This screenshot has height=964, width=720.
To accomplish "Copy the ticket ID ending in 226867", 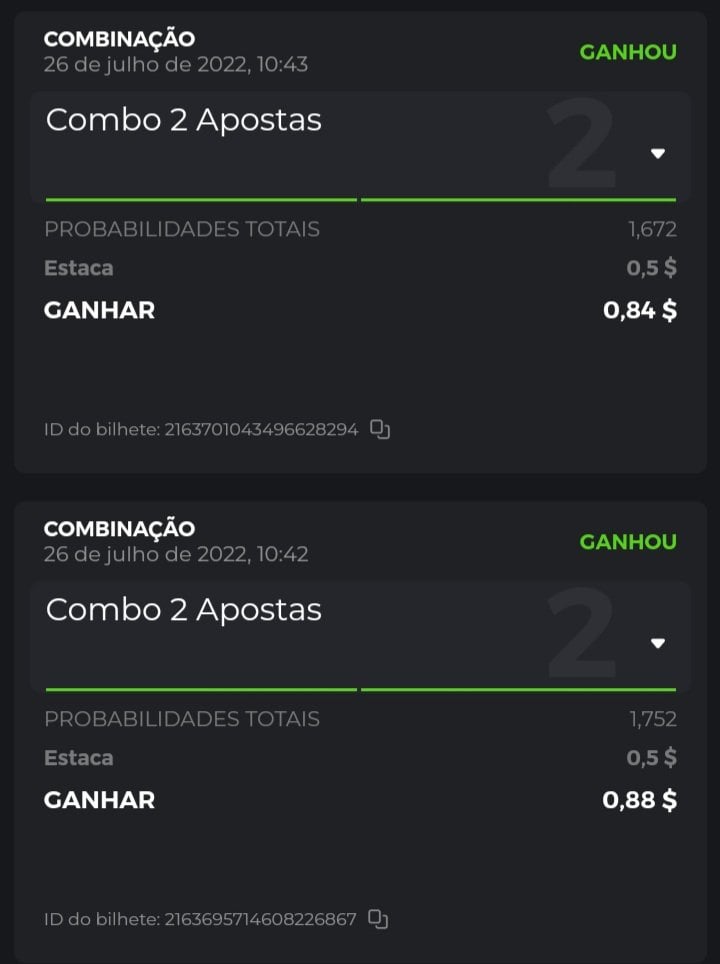I will (378, 918).
